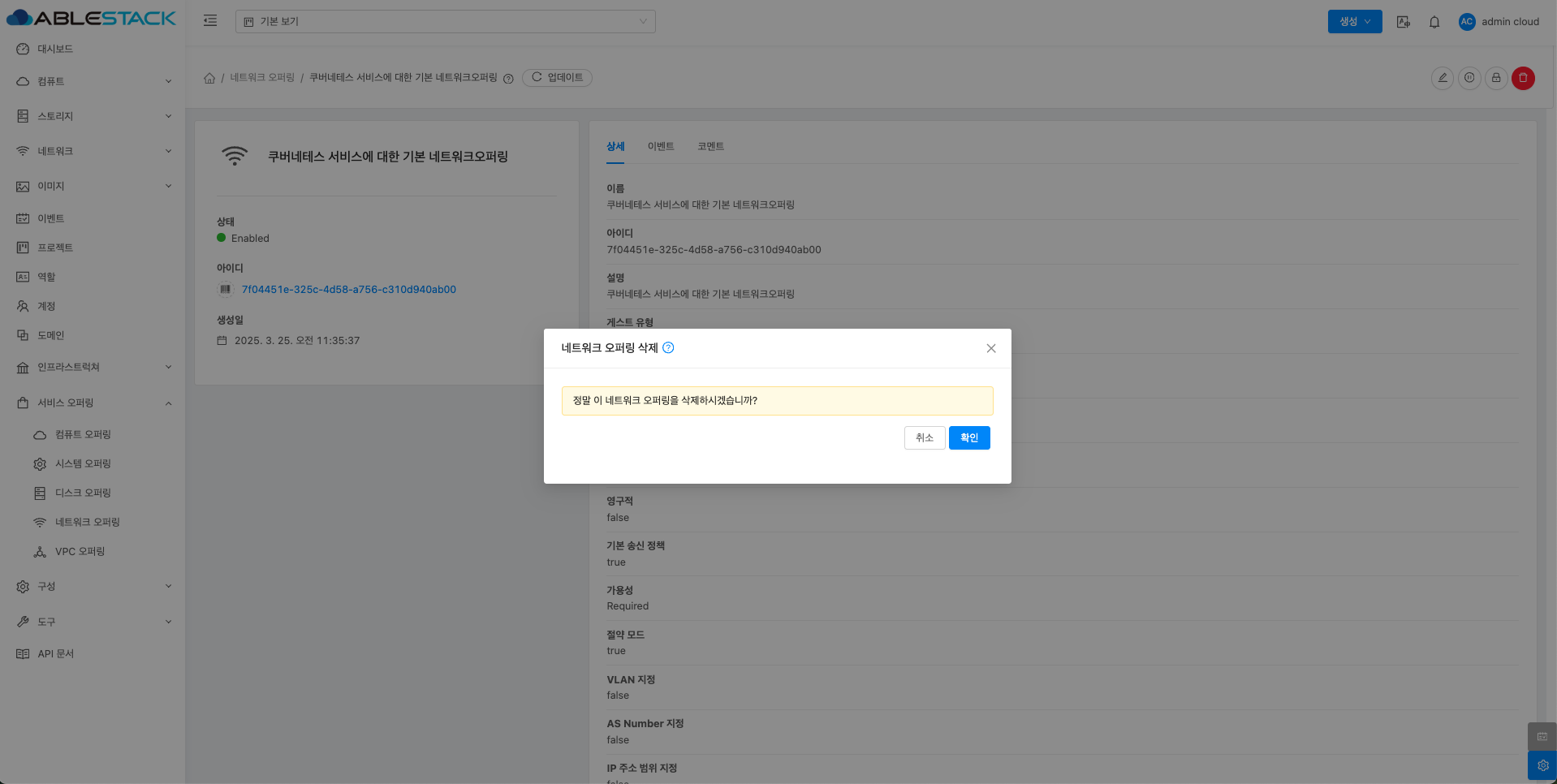The height and width of the screenshot is (784, 1557).
Task: Click the home icon in breadcrumb
Action: click(x=209, y=78)
